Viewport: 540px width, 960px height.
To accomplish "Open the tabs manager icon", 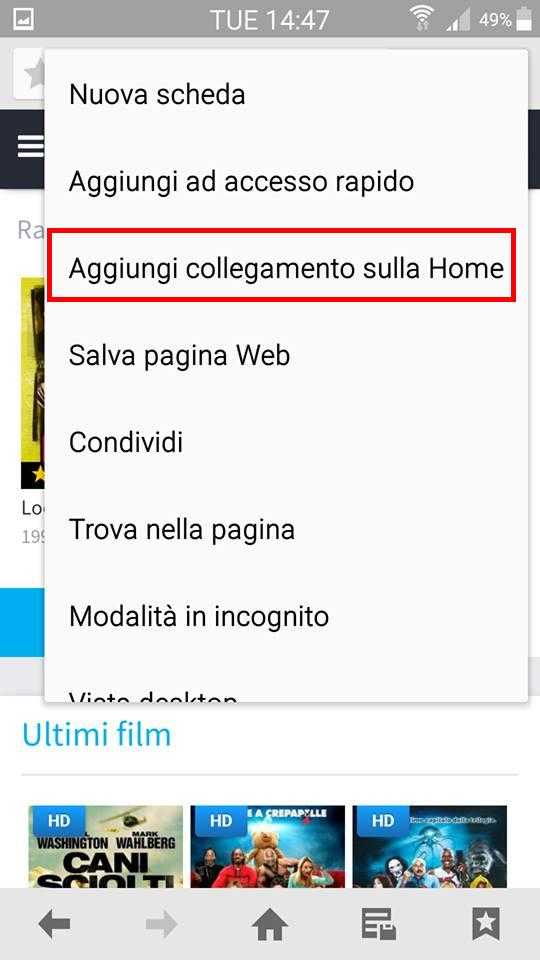I will tap(378, 924).
